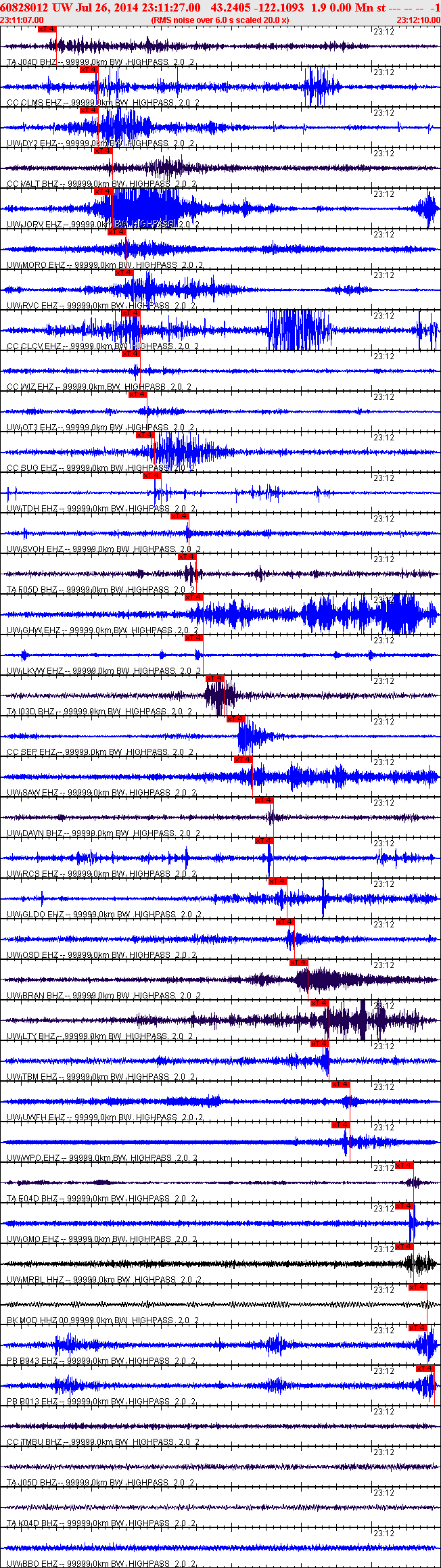Select the CC VALT BHZ station label
This screenshot has height=1568, width=441.
pos(32,184)
